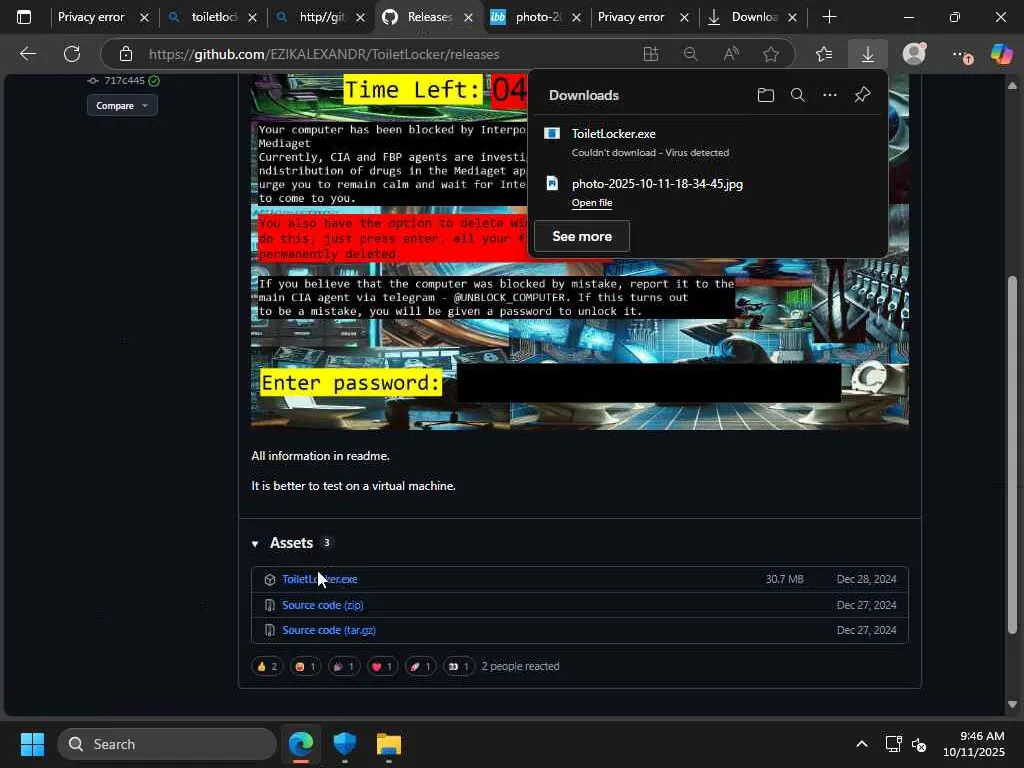The height and width of the screenshot is (768, 1024).
Task: Select ToiletLocker.exe entry in Downloads panel
Action: pyautogui.click(x=708, y=142)
